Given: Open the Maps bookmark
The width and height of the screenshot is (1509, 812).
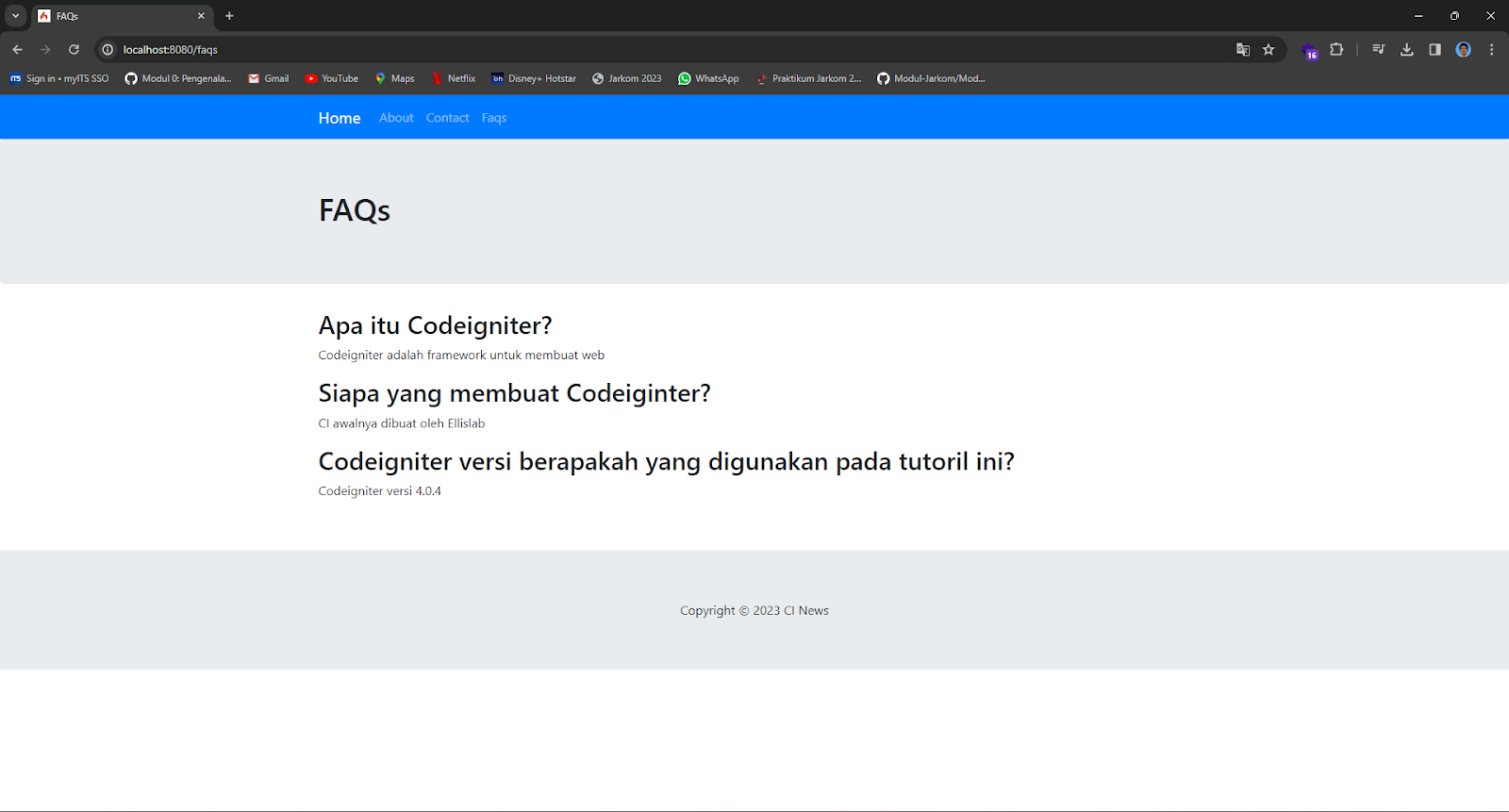Looking at the screenshot, I should [395, 78].
